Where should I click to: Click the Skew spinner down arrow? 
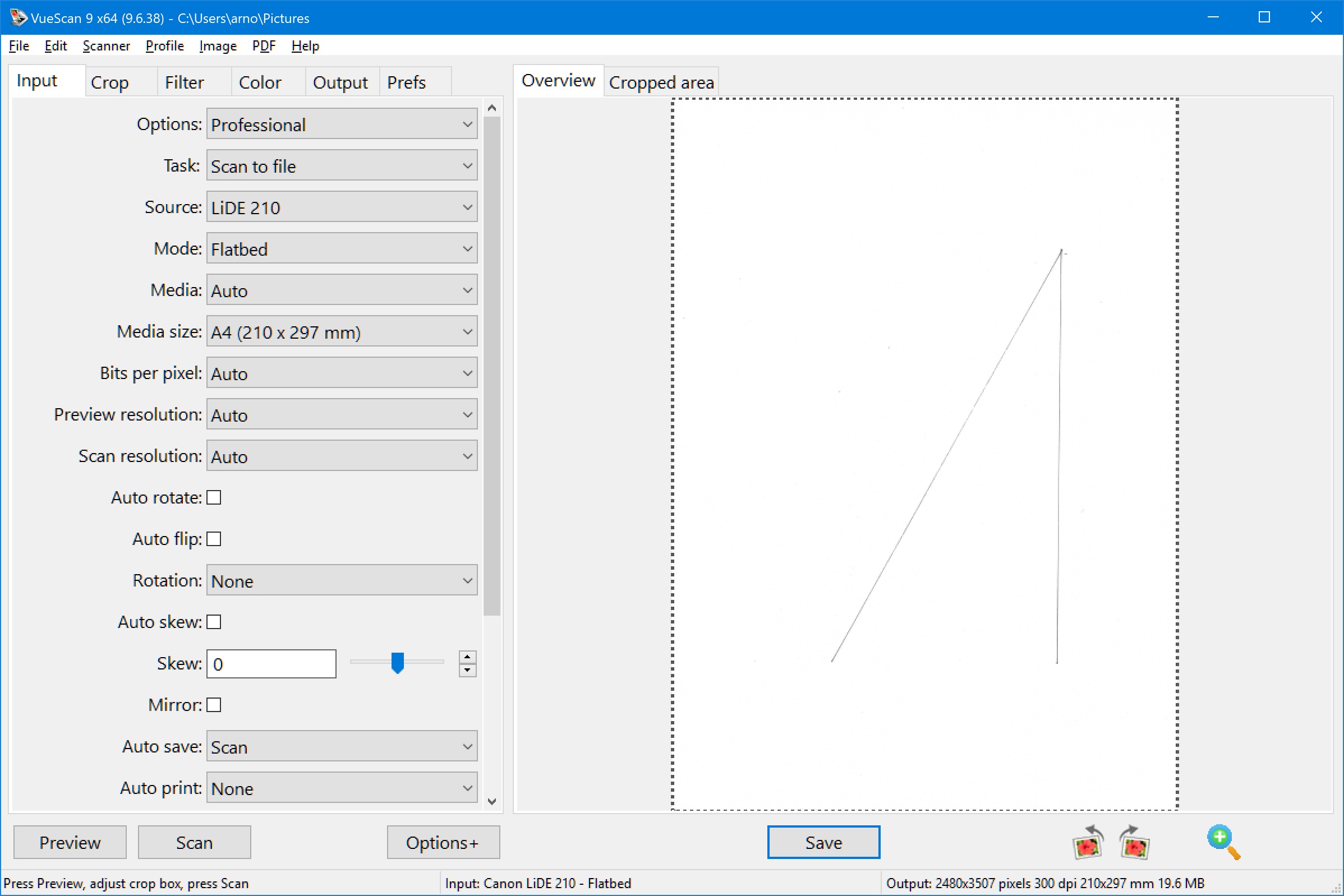click(x=467, y=669)
